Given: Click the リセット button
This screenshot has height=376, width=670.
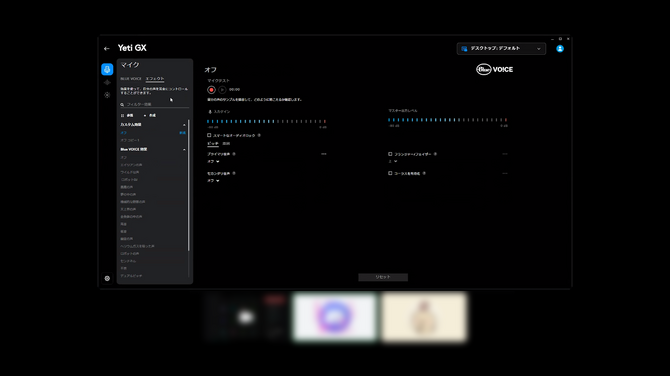Looking at the screenshot, I should coord(383,277).
